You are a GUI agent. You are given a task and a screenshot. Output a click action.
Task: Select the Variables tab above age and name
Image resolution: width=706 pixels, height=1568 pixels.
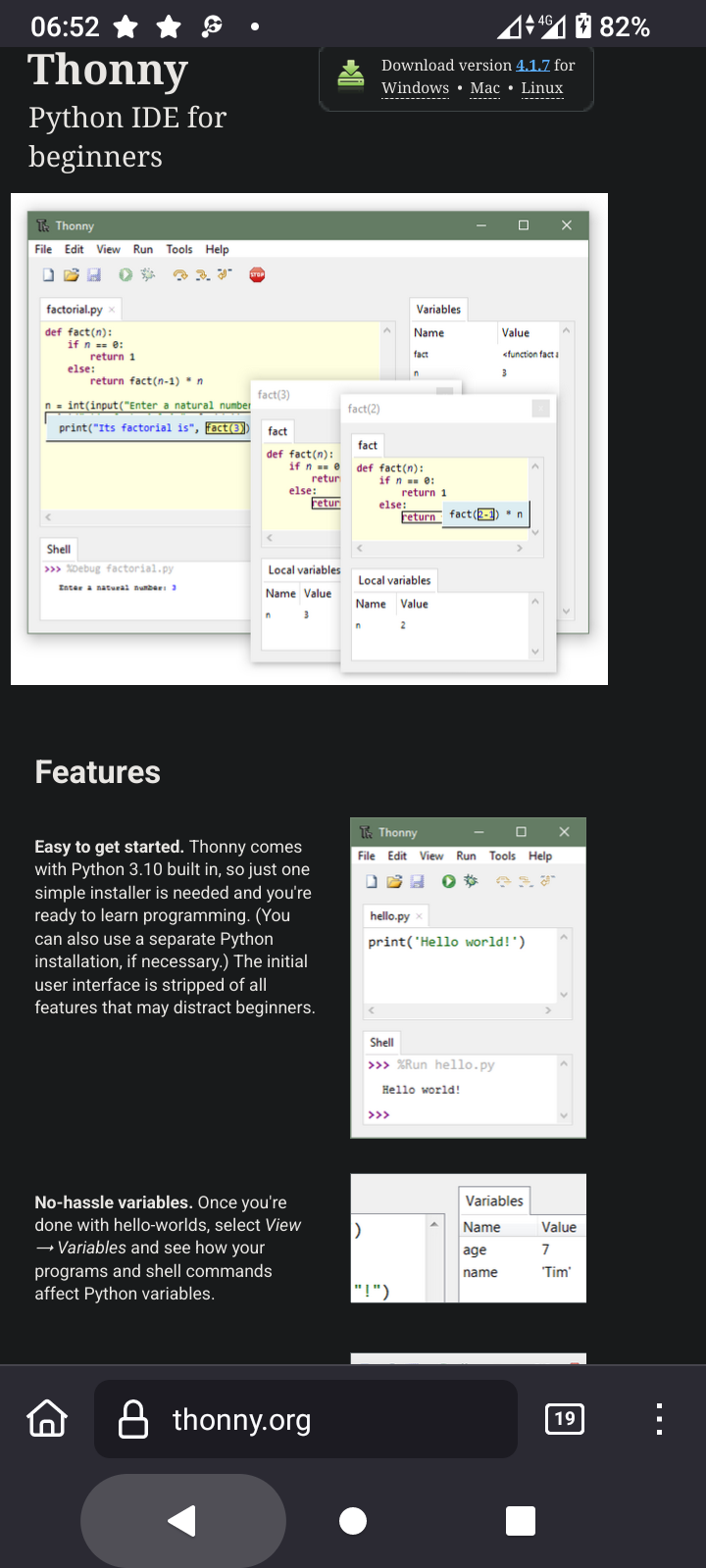[x=494, y=1201]
